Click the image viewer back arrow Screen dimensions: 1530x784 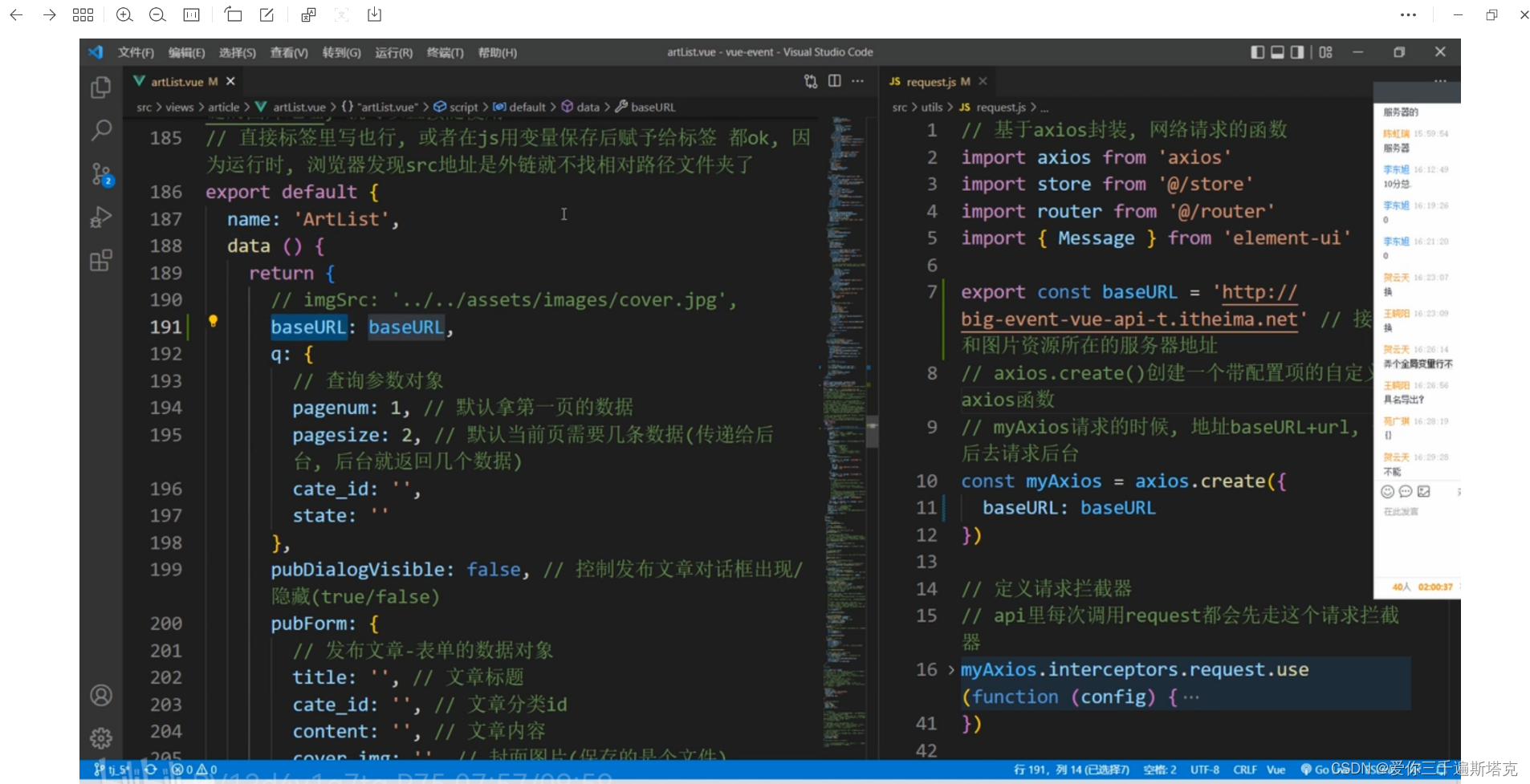(16, 14)
